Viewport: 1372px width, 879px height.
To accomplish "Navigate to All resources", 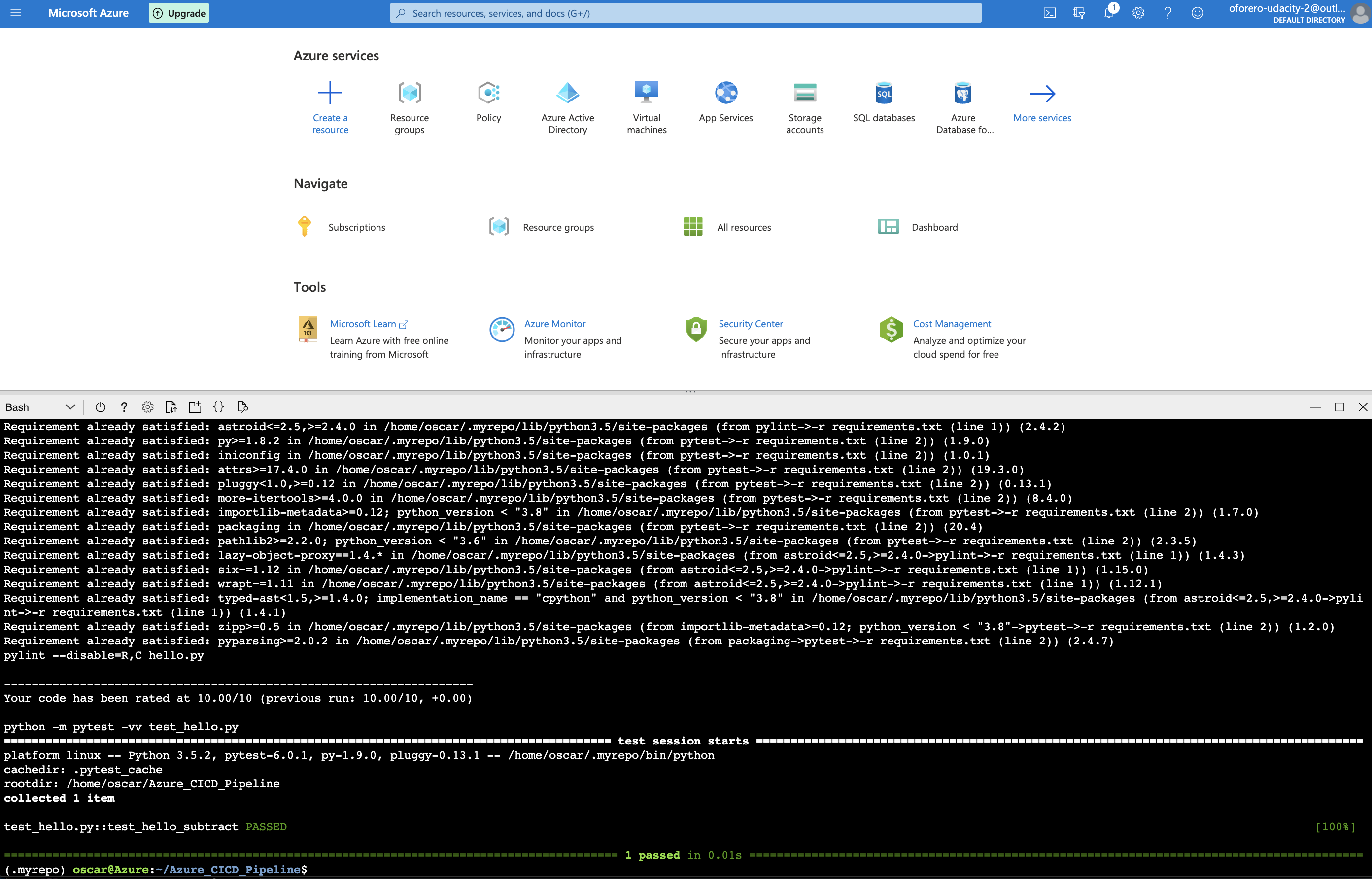I will (744, 227).
